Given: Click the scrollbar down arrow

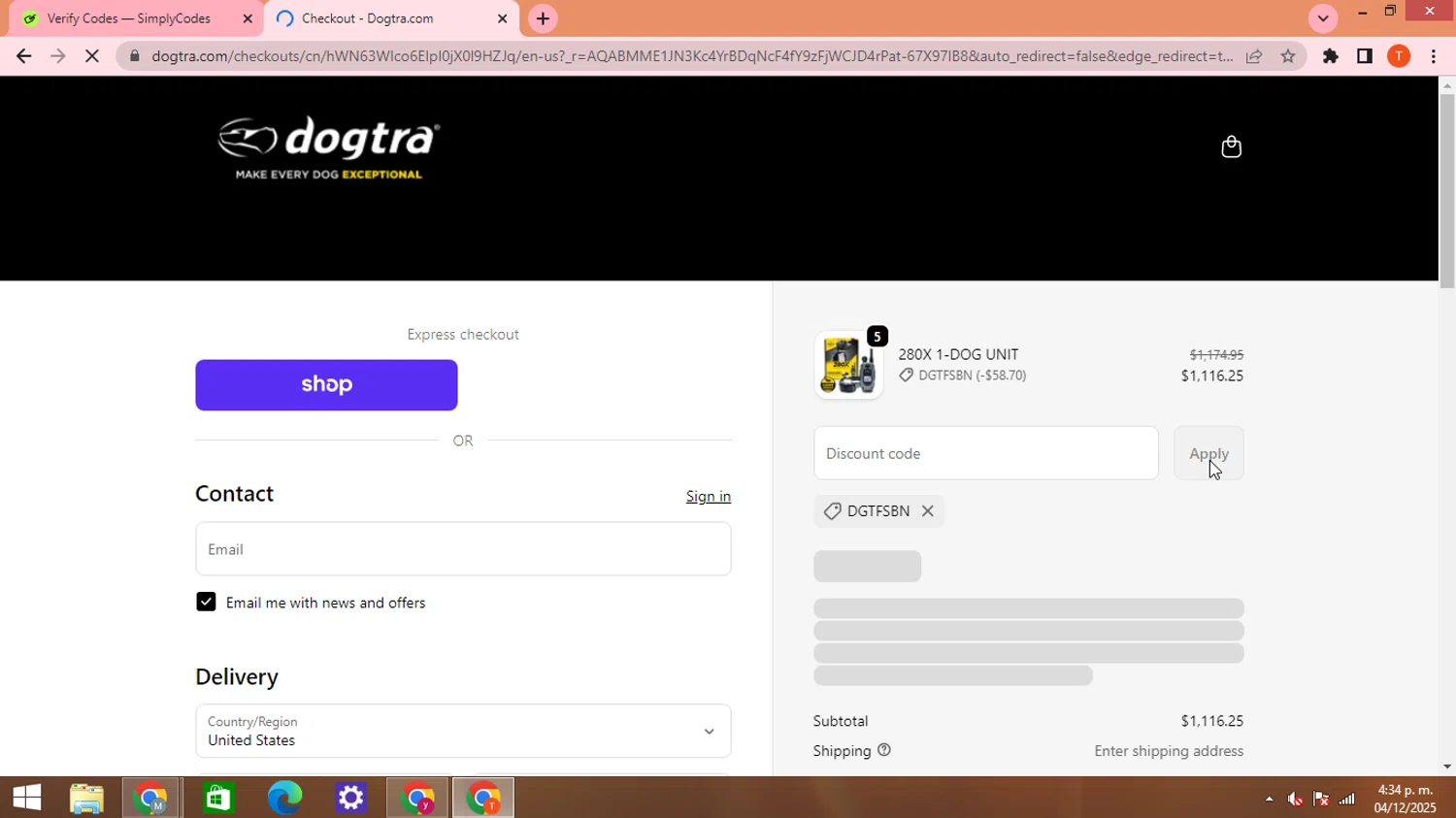Looking at the screenshot, I should pos(1447,767).
